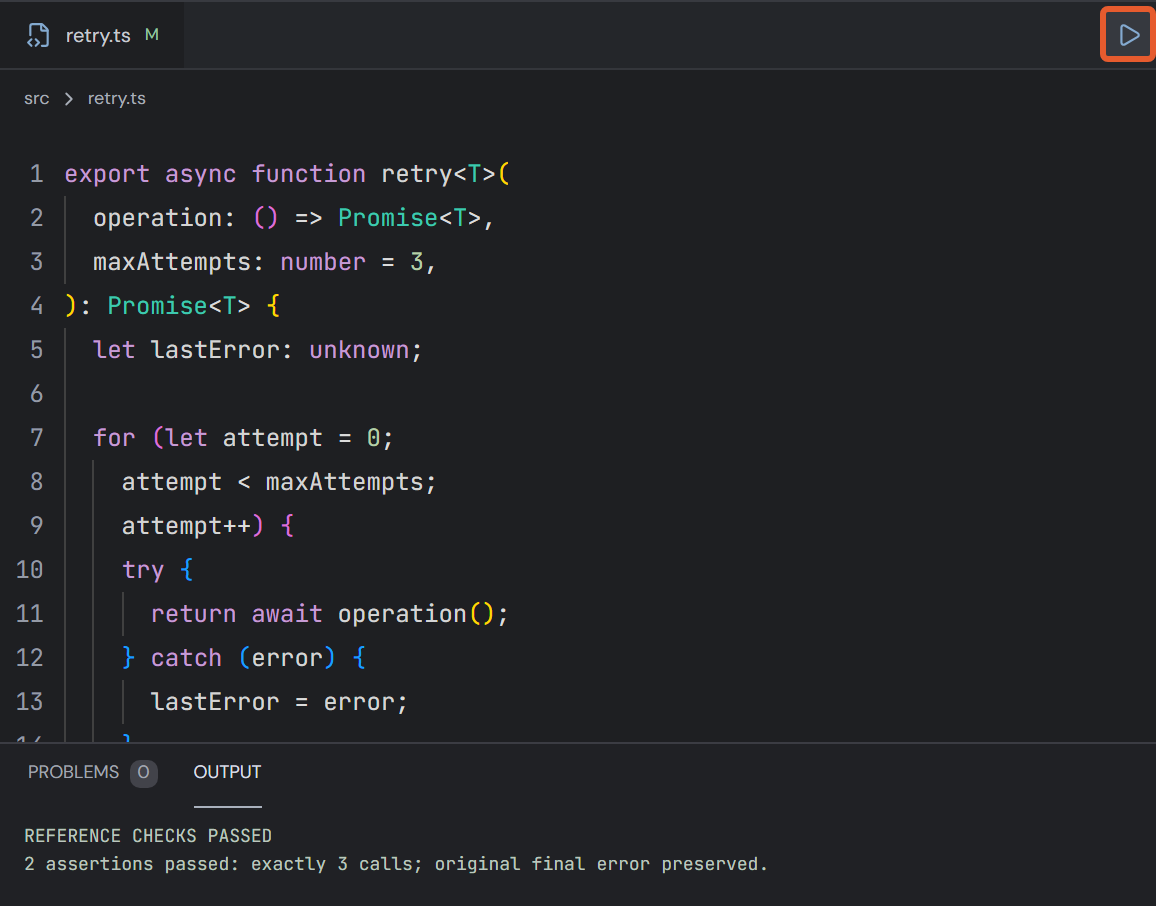This screenshot has height=906, width=1156.
Task: Click the 'for' keyword on line 7
Action: [114, 438]
